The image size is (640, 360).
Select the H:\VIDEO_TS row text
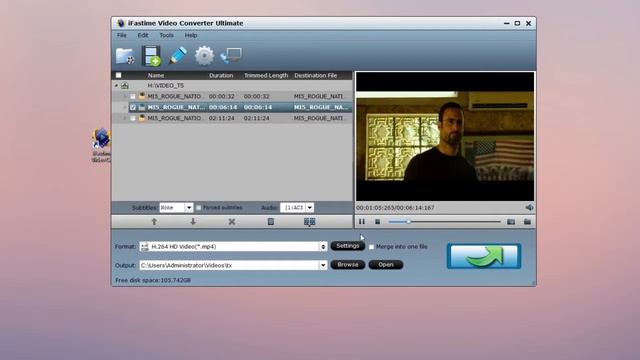tap(166, 86)
